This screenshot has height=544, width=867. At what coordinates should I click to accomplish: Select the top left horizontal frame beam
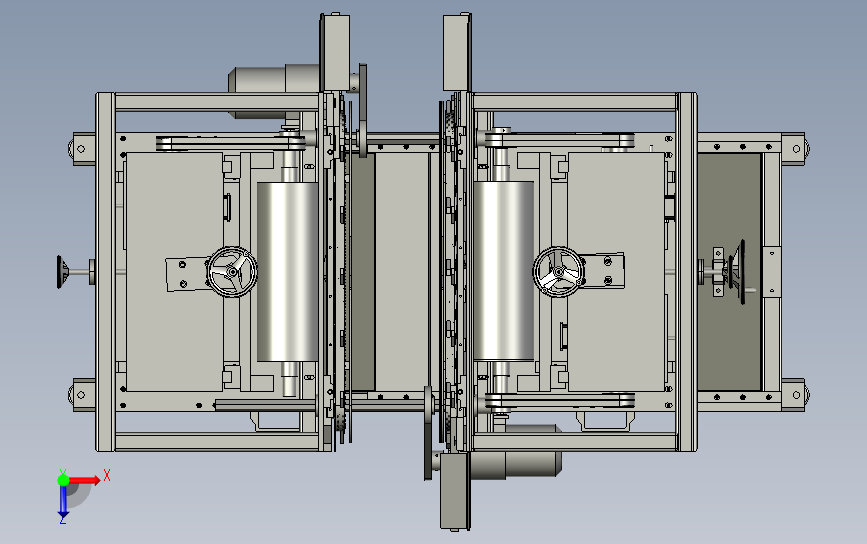tap(217, 102)
